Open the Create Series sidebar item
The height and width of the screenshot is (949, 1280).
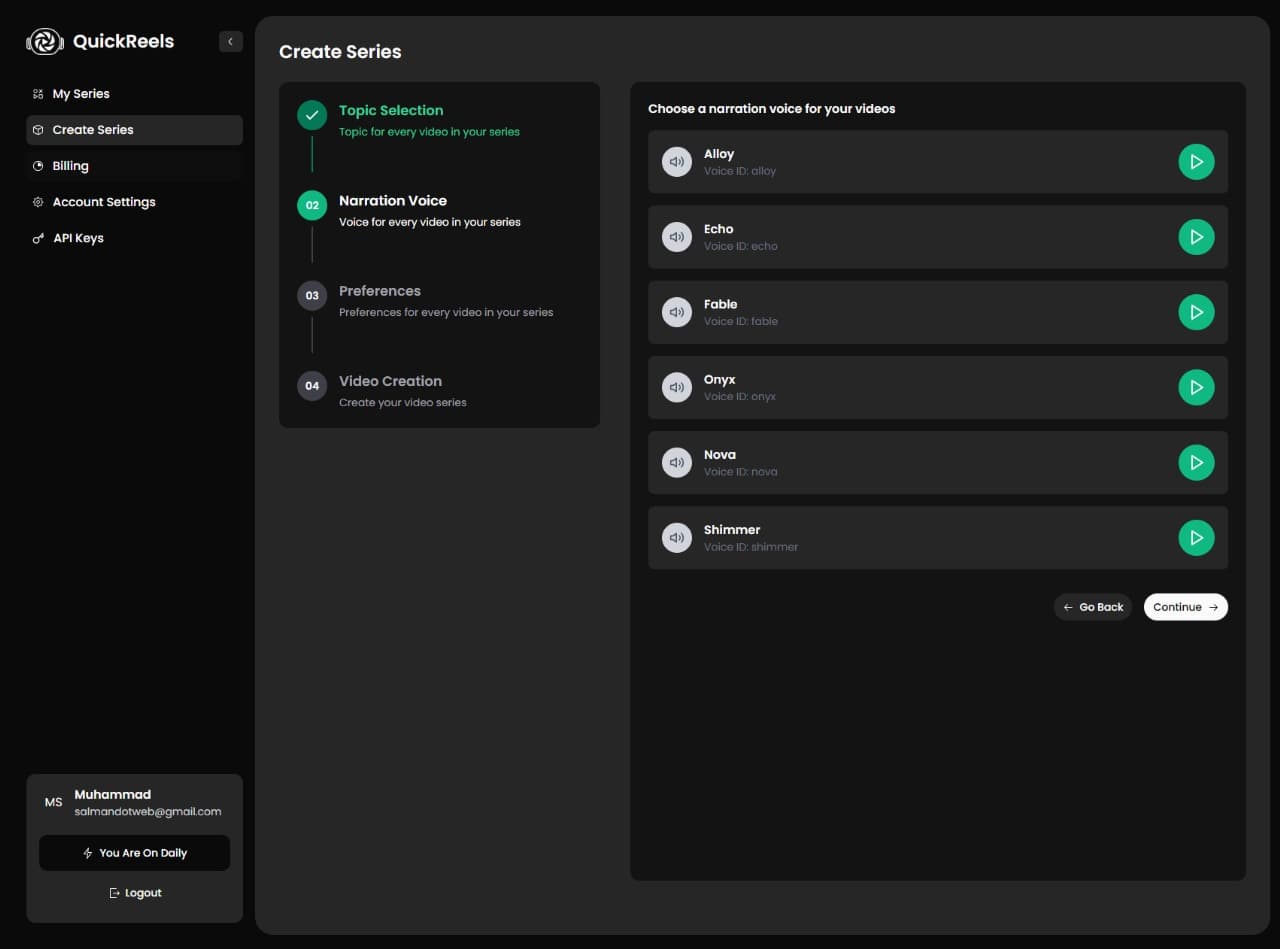point(134,130)
